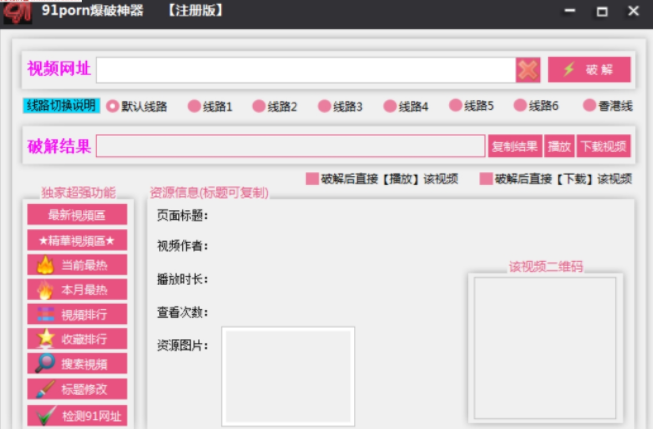
Task: Open 收藏排行 with the star icon
Action: tap(77, 340)
